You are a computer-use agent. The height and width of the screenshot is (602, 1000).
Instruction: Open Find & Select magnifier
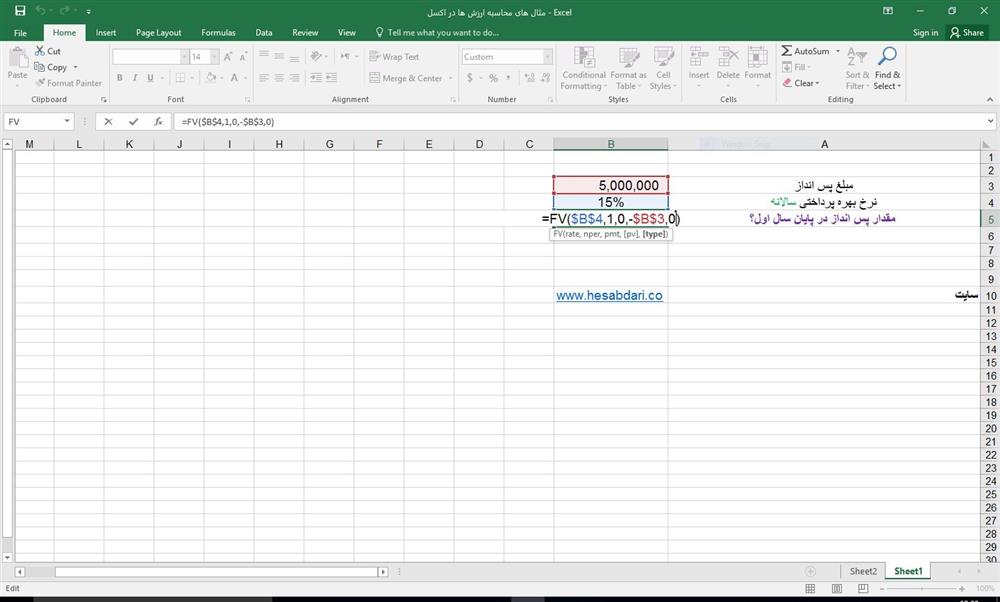pos(887,57)
